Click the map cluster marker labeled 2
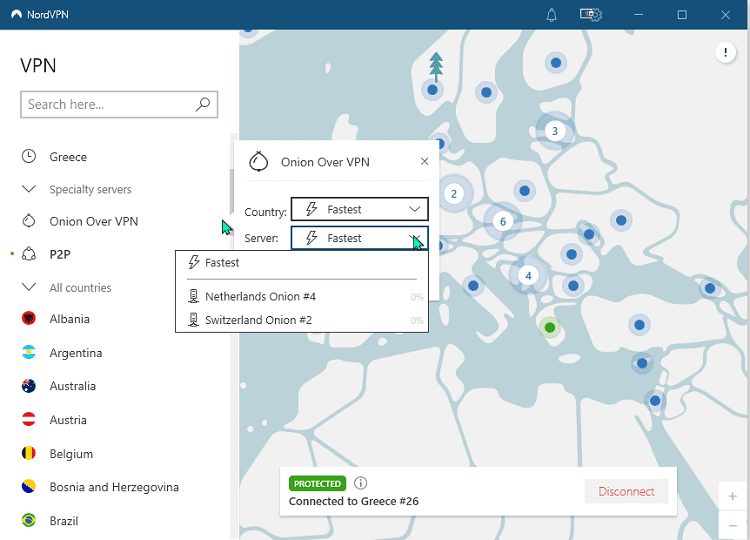This screenshot has height=540, width=750. [454, 194]
